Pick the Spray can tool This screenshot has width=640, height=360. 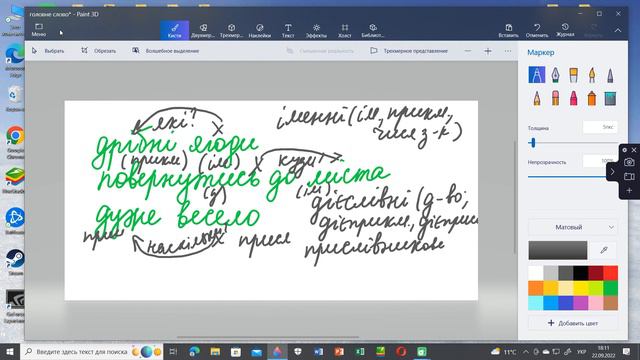point(592,98)
